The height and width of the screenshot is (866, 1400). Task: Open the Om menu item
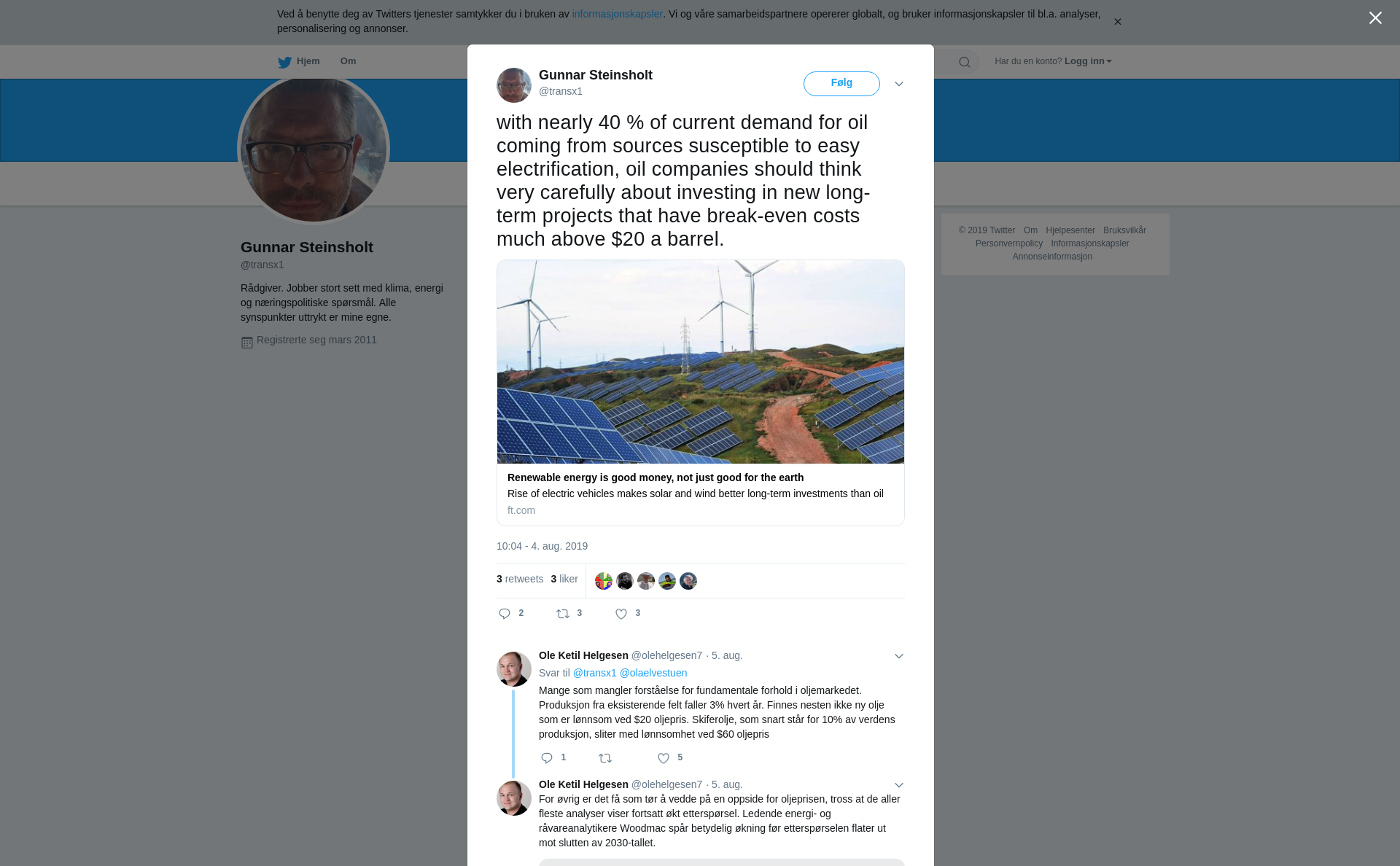348,61
